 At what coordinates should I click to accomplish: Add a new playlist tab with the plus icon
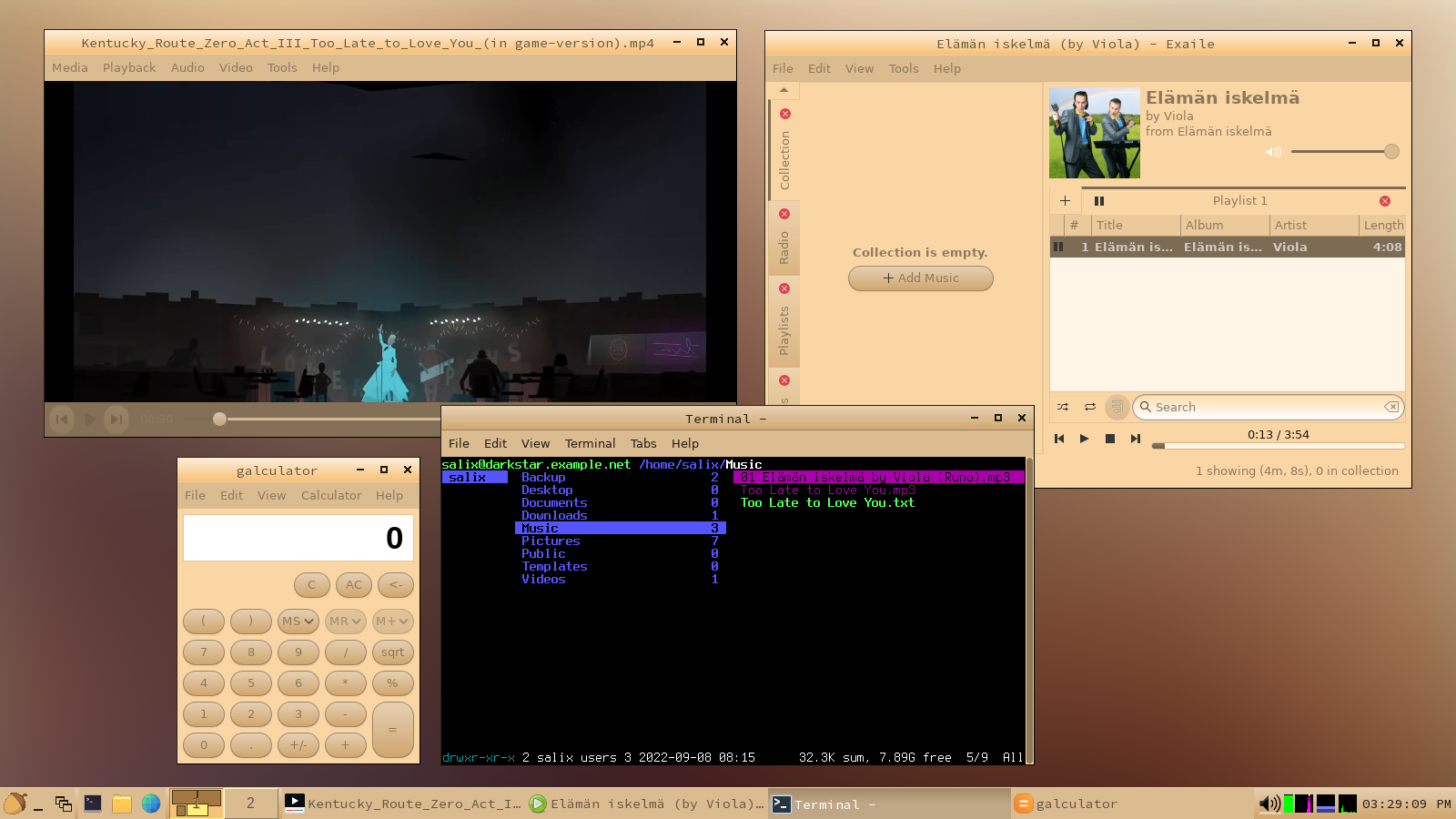(1065, 200)
